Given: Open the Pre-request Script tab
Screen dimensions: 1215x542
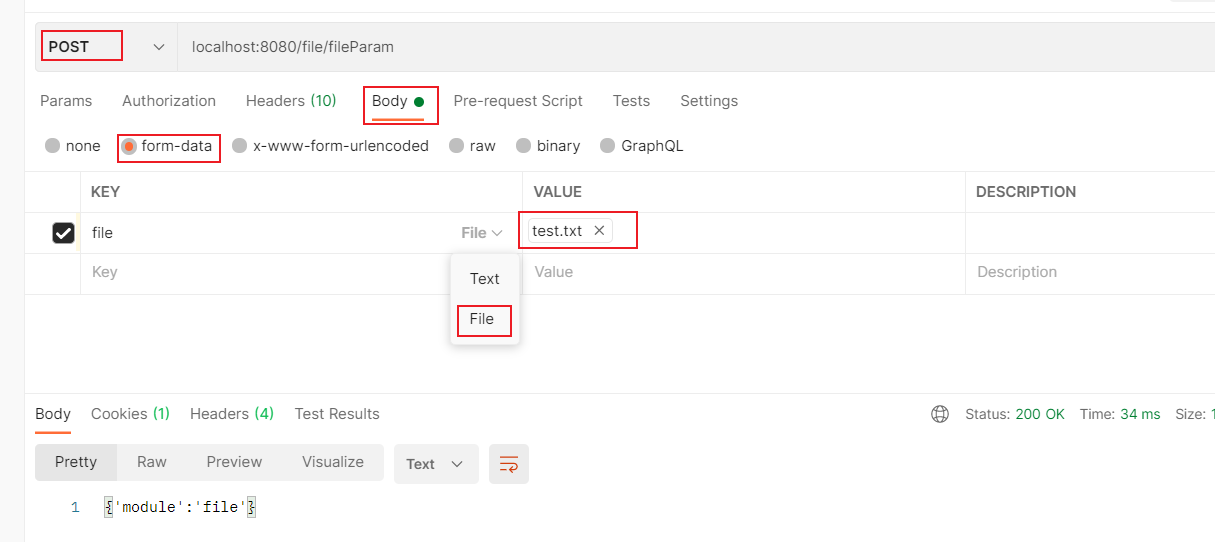Looking at the screenshot, I should (518, 101).
